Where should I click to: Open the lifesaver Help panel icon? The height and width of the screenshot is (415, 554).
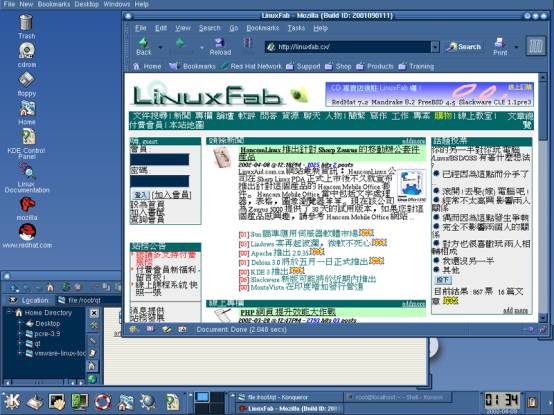pyautogui.click(x=103, y=402)
